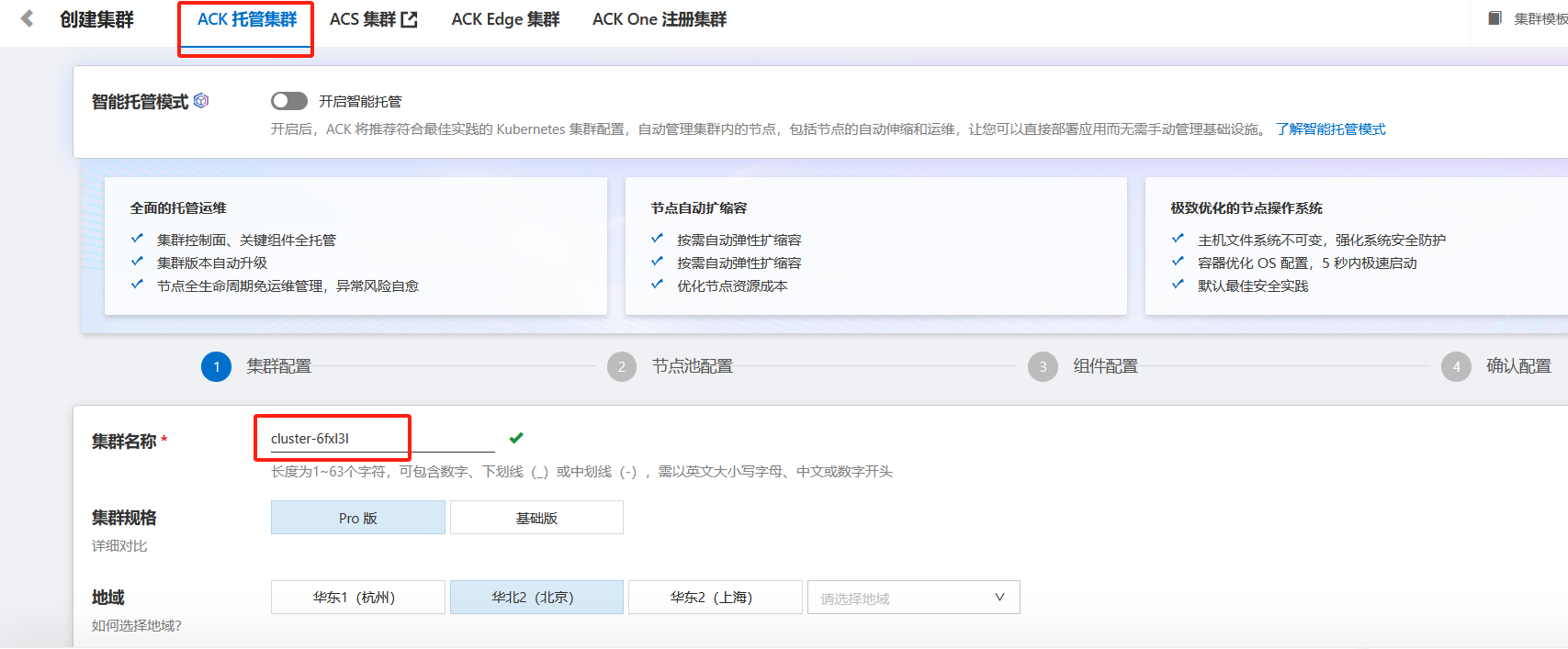Enable the 开启智能托管 switch

click(289, 101)
